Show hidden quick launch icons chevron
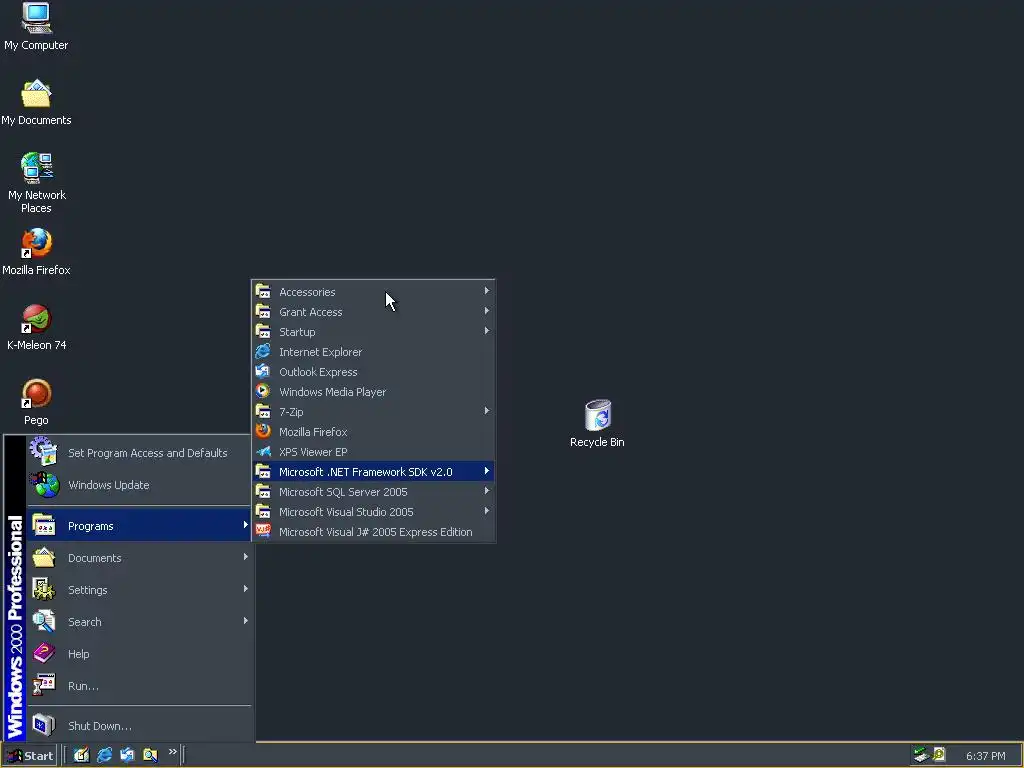 pos(172,752)
